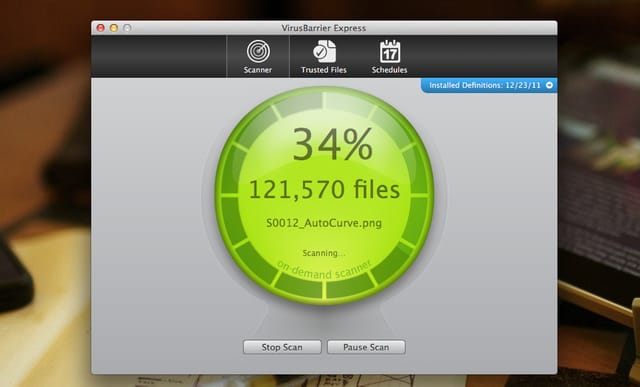Screen dimensions: 640x387
Task: Switch to the Schedules tab label
Action: pyautogui.click(x=389, y=70)
